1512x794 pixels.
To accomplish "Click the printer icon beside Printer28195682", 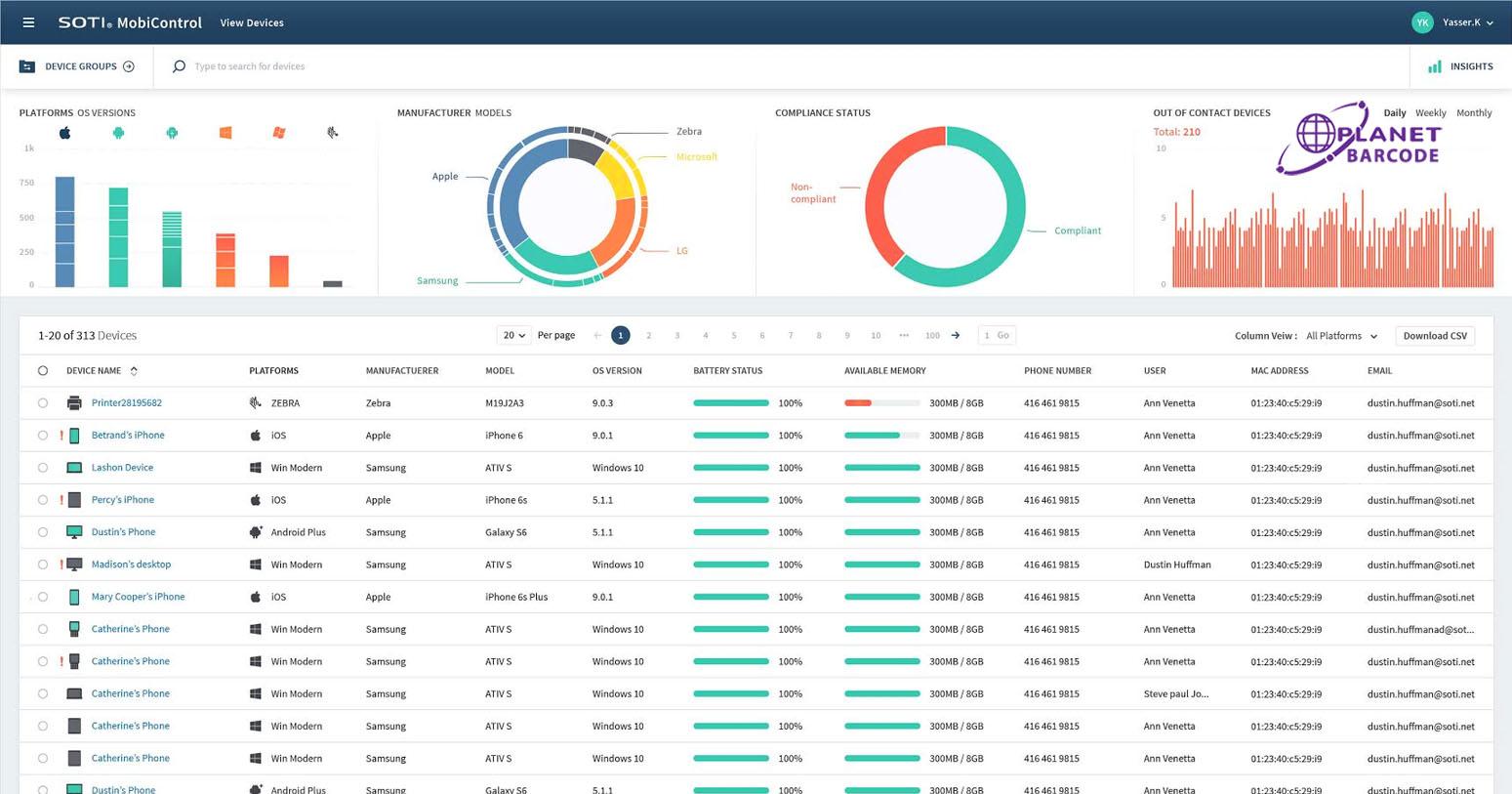I will (74, 402).
